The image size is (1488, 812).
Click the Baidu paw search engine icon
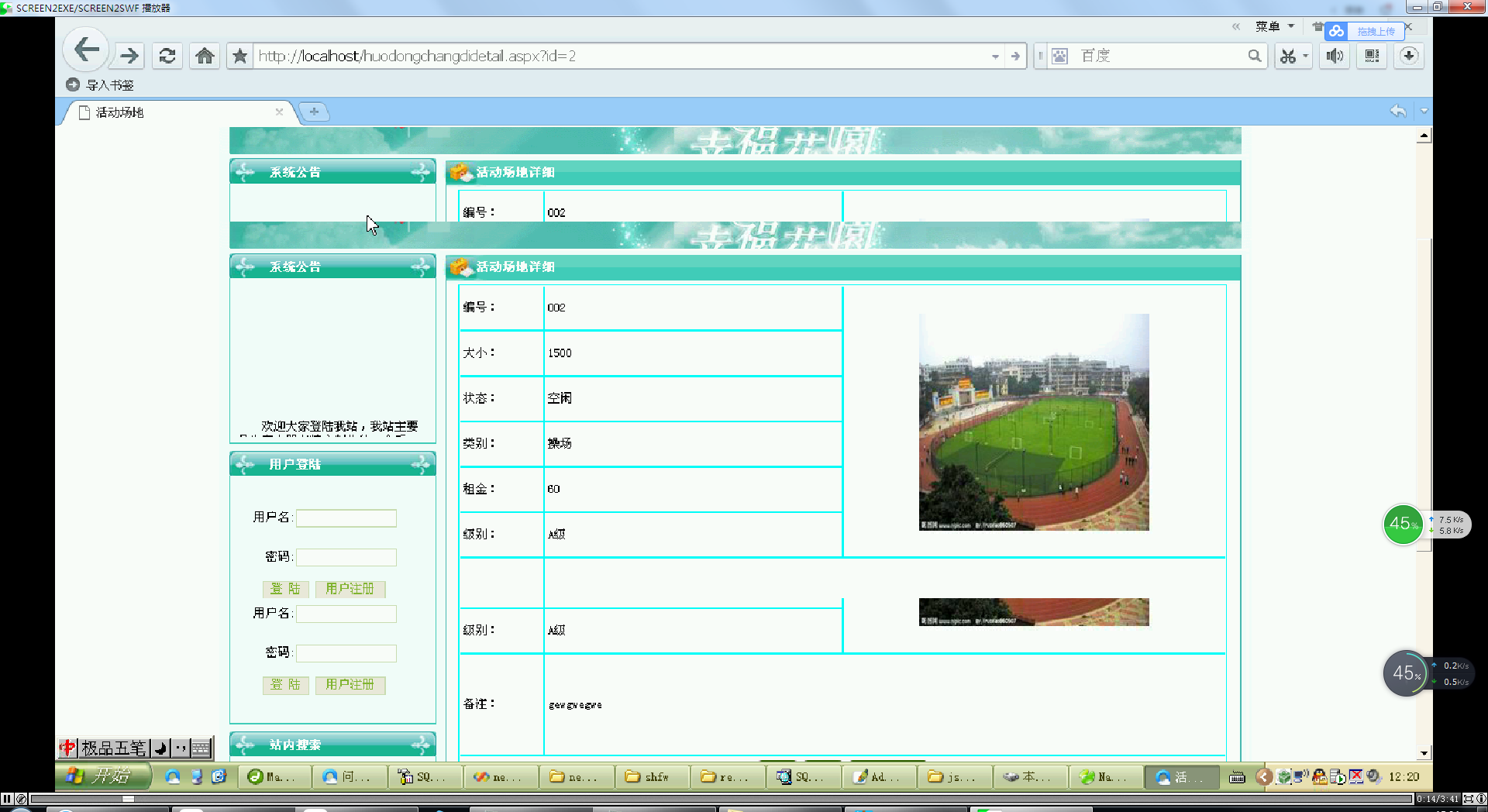tap(1059, 56)
